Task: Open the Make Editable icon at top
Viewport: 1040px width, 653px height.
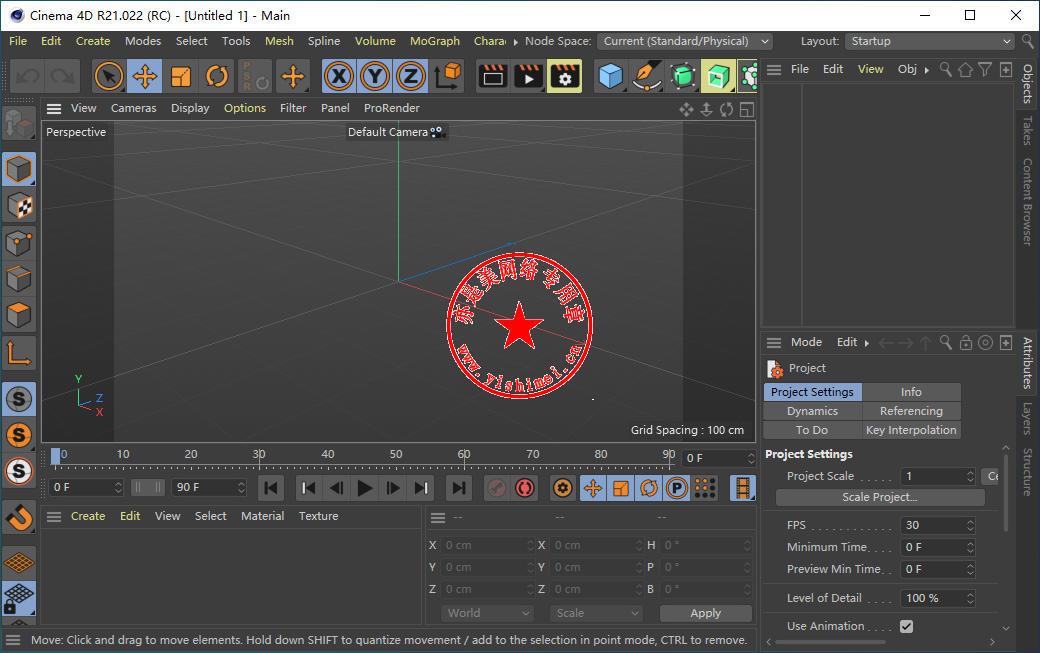Action: pyautogui.click(x=19, y=123)
